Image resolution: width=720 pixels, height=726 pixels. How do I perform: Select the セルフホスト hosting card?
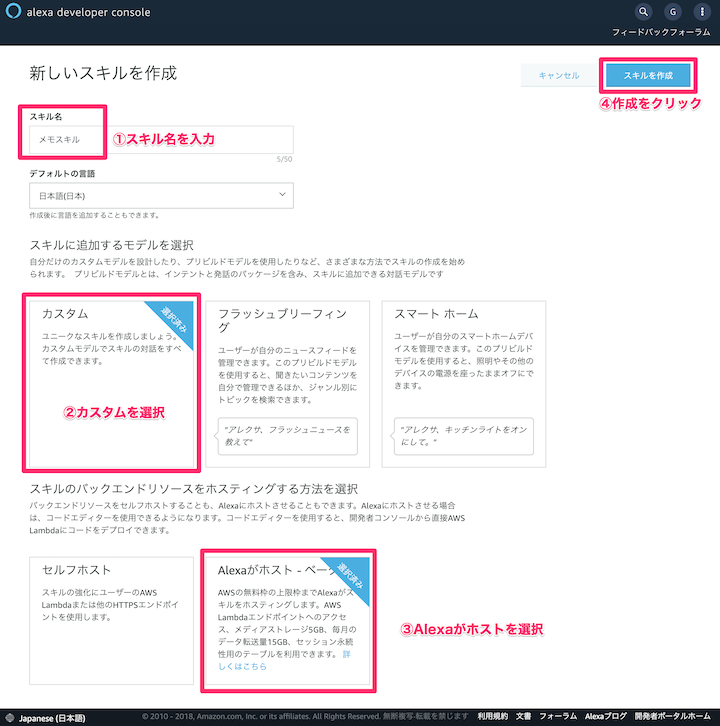(x=111, y=620)
